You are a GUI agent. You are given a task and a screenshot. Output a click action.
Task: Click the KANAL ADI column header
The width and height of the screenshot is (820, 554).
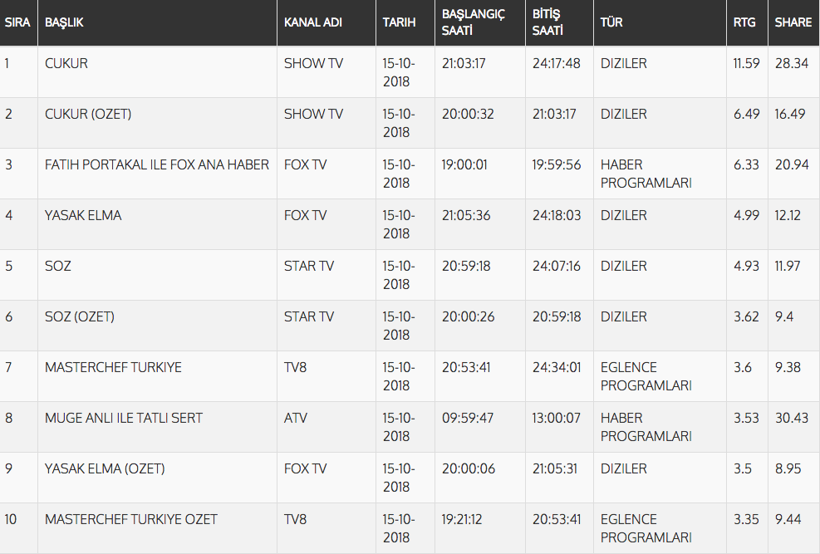click(311, 22)
